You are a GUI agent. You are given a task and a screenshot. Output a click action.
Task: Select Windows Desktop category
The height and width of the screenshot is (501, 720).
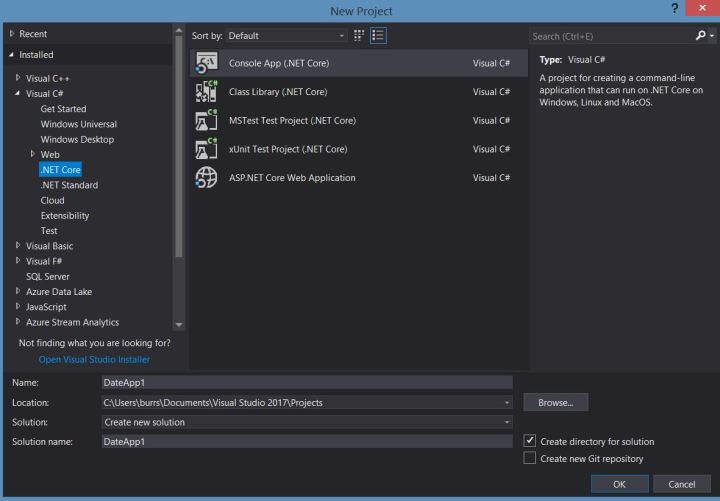(x=77, y=140)
